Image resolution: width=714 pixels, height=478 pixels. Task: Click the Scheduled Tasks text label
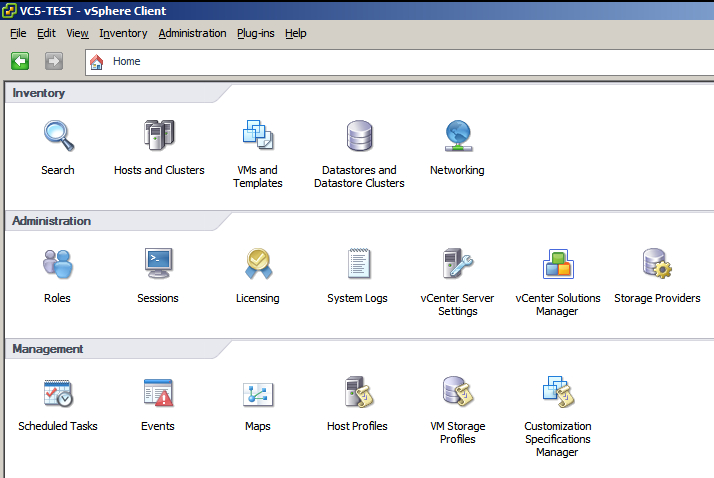[58, 426]
